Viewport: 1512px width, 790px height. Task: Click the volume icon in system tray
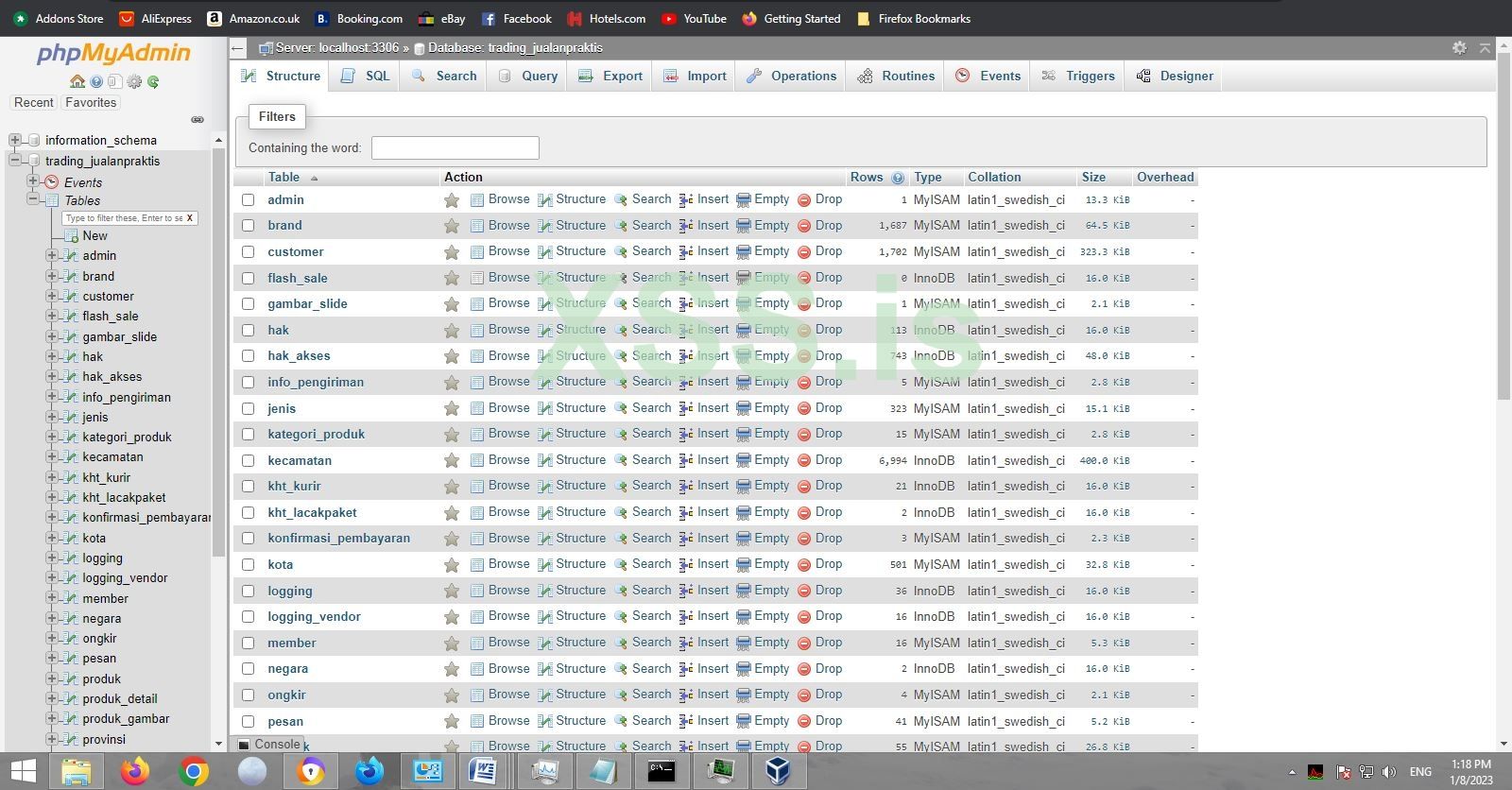1389,772
